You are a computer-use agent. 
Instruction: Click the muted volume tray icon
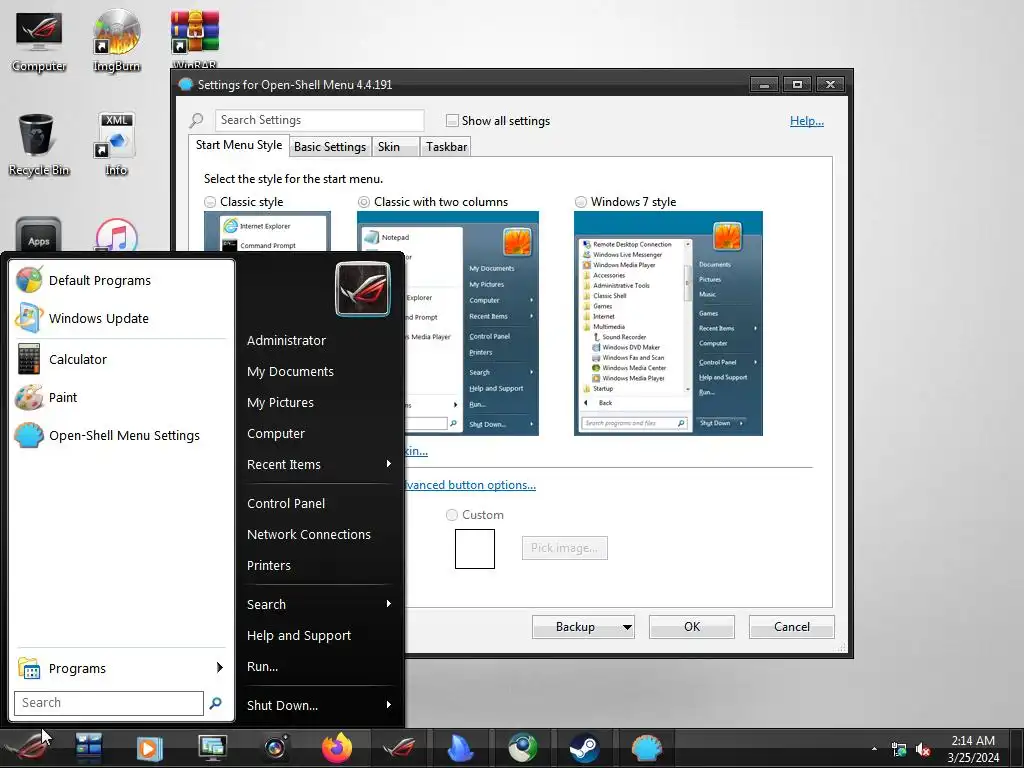click(923, 749)
